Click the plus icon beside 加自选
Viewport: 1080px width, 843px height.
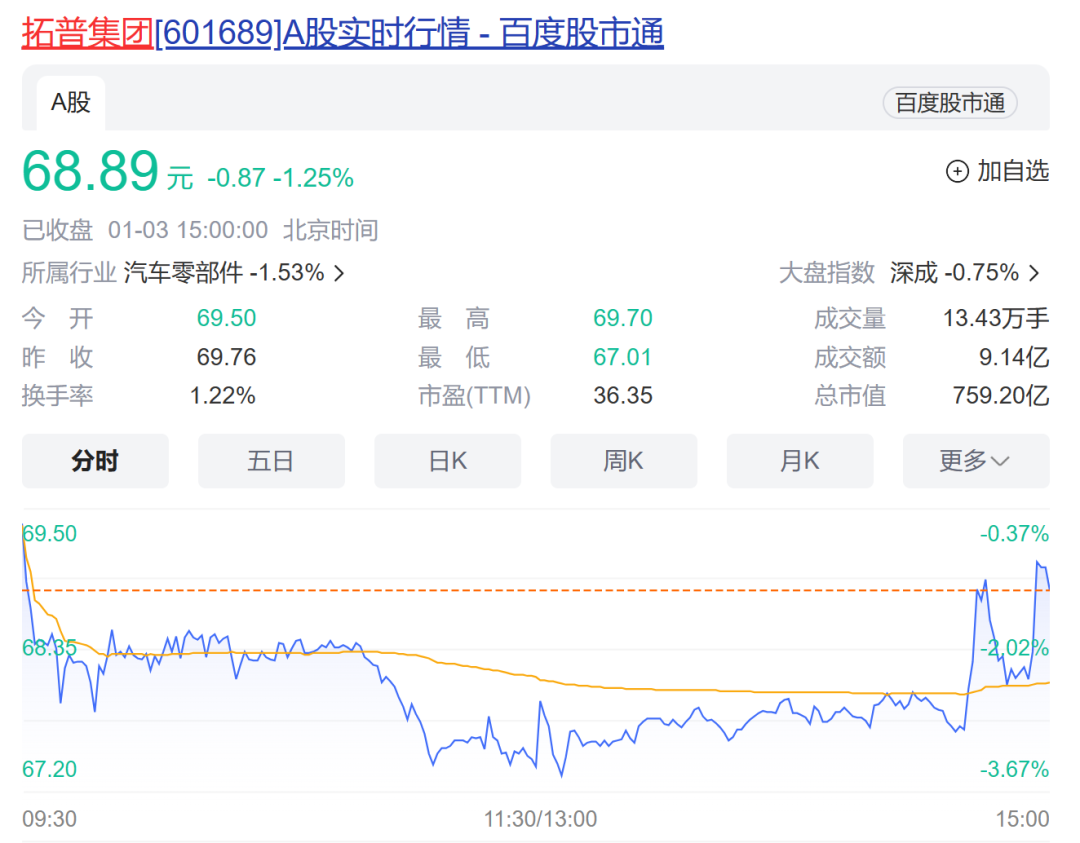pos(957,171)
